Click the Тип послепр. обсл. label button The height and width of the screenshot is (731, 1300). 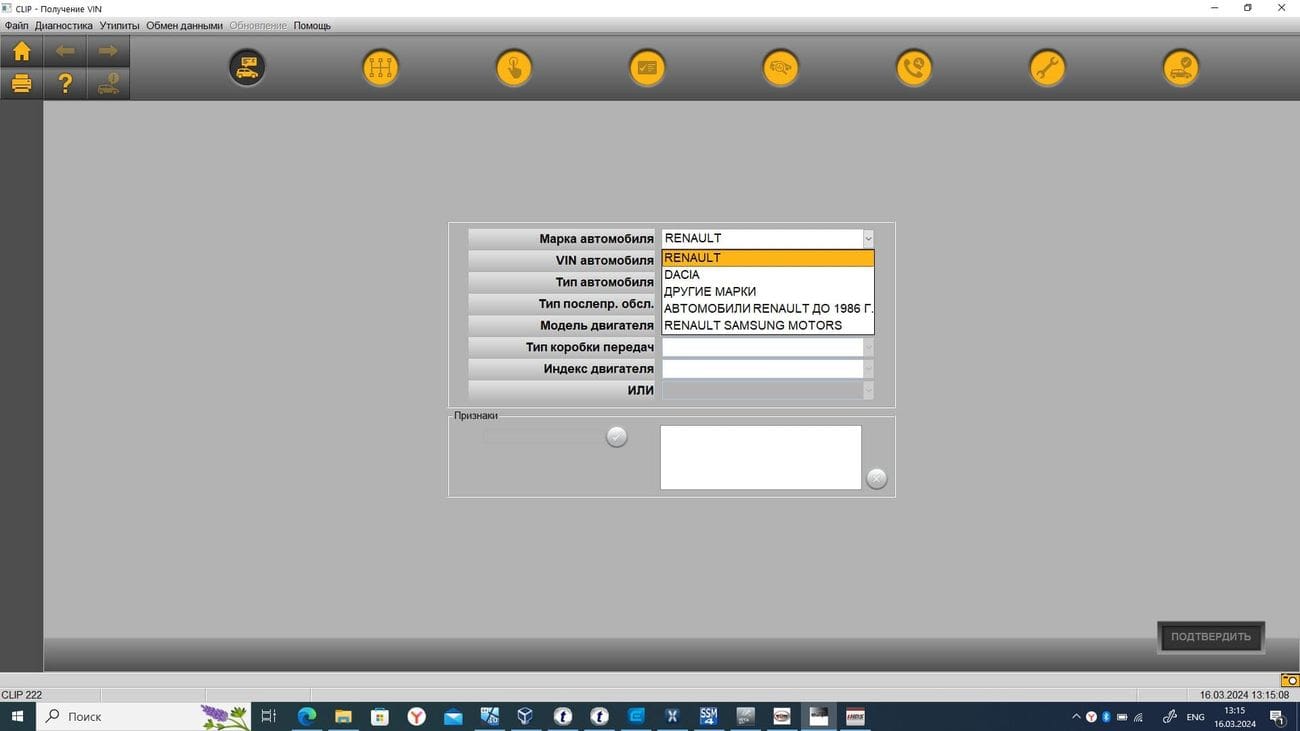point(562,304)
